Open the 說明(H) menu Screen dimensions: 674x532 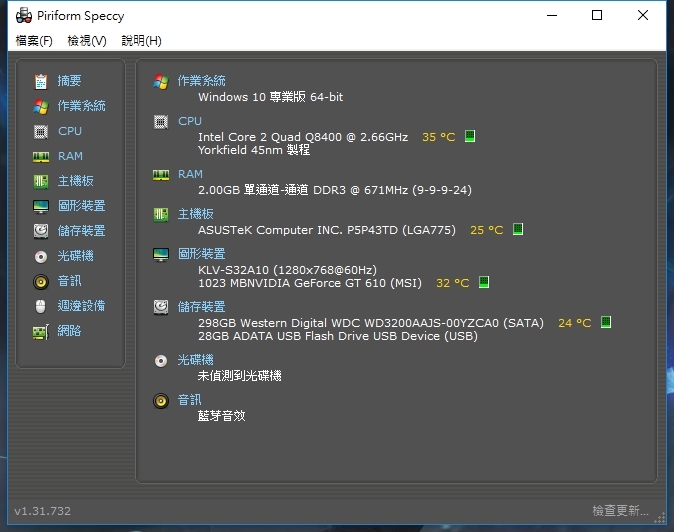[x=141, y=41]
